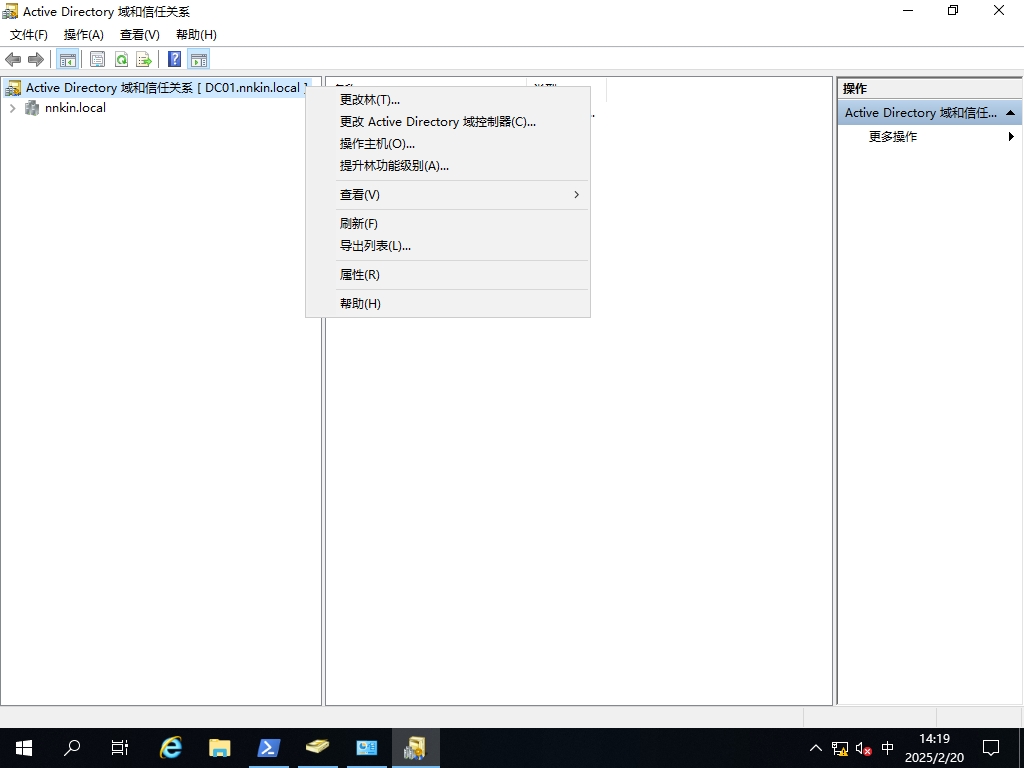The width and height of the screenshot is (1024, 768).
Task: Open the 文件(F) menu in the menu bar
Action: coord(29,35)
